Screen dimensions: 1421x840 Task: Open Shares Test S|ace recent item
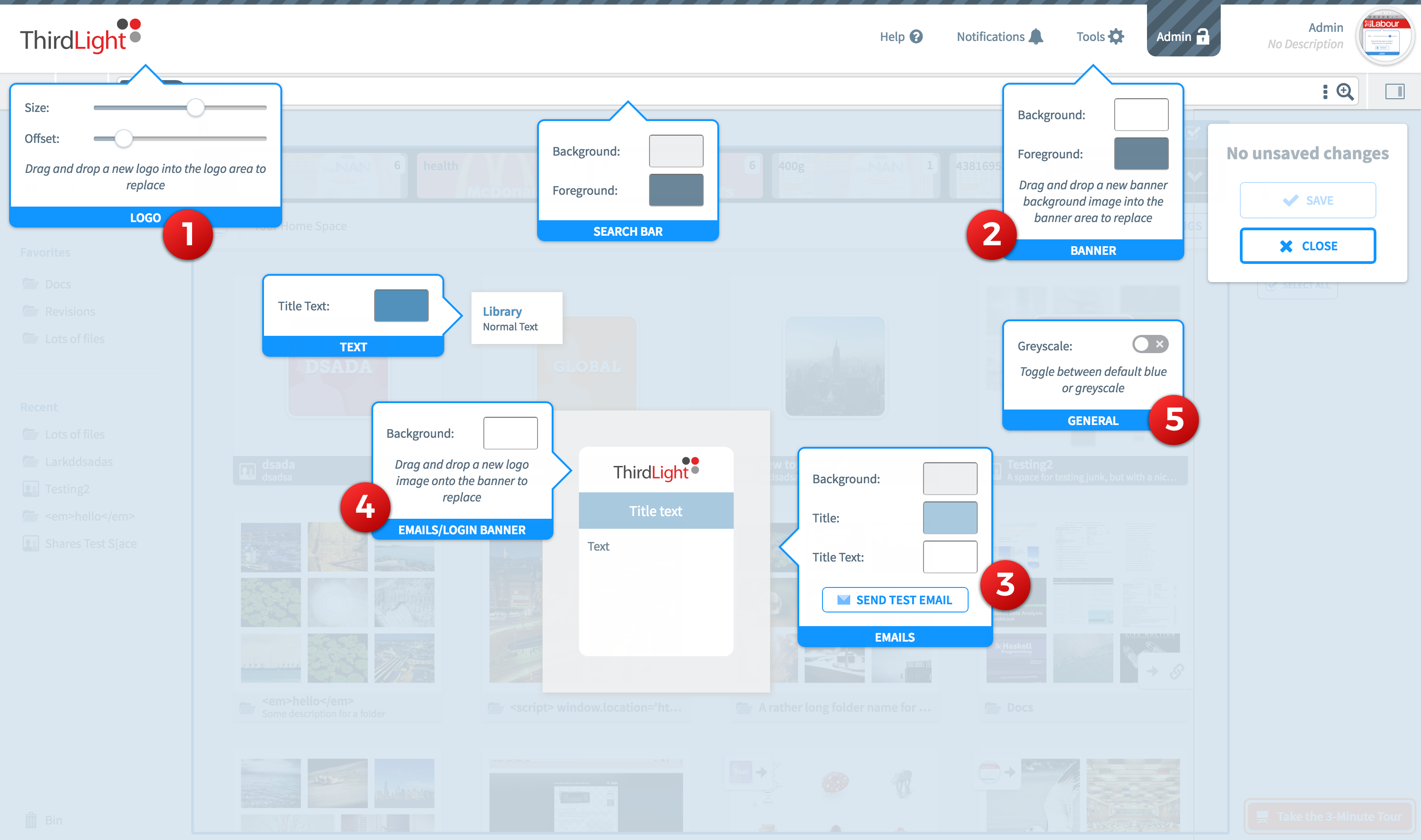[x=79, y=543]
